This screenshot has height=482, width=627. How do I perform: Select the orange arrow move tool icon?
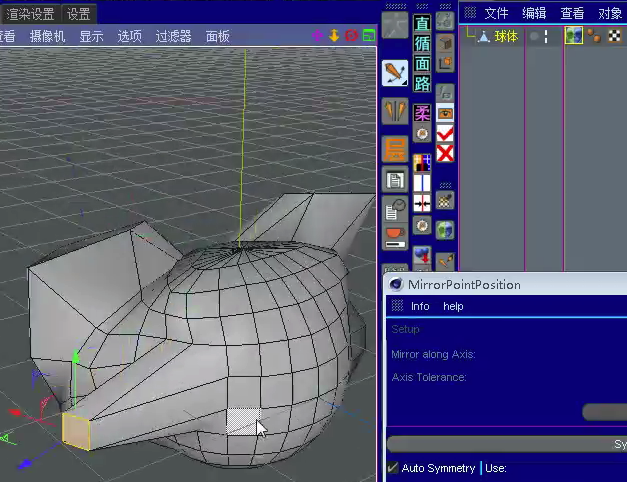click(395, 73)
